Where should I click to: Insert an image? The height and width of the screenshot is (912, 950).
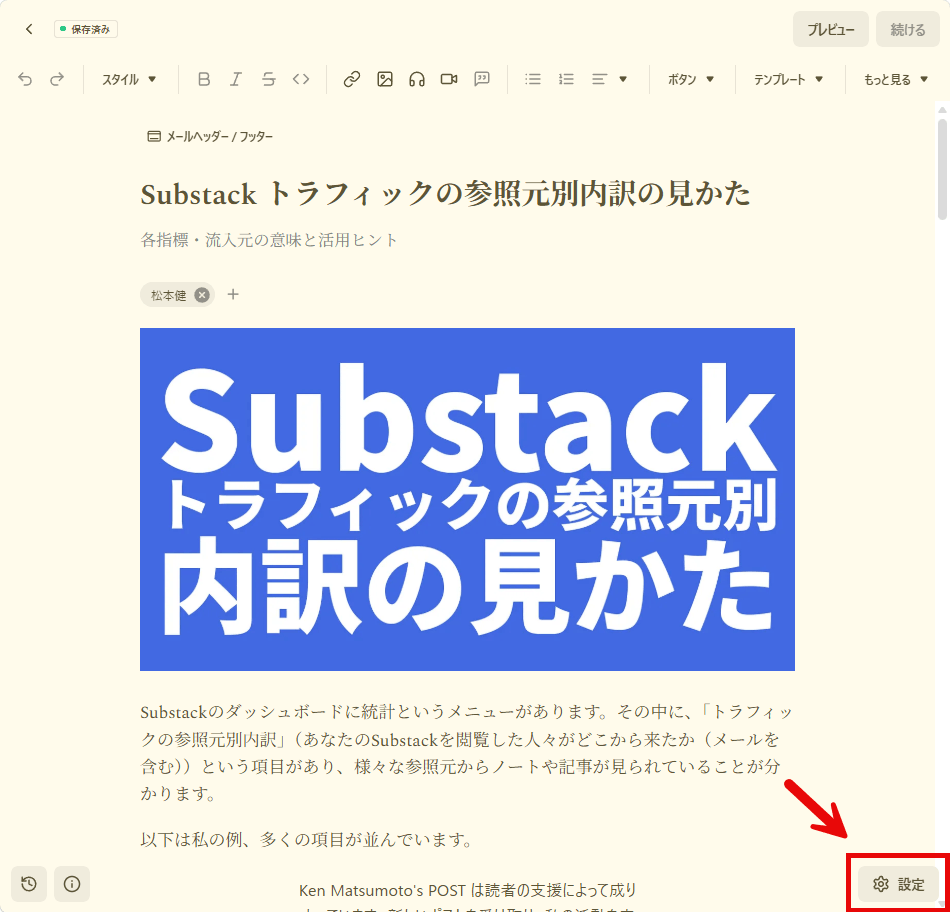pyautogui.click(x=385, y=79)
